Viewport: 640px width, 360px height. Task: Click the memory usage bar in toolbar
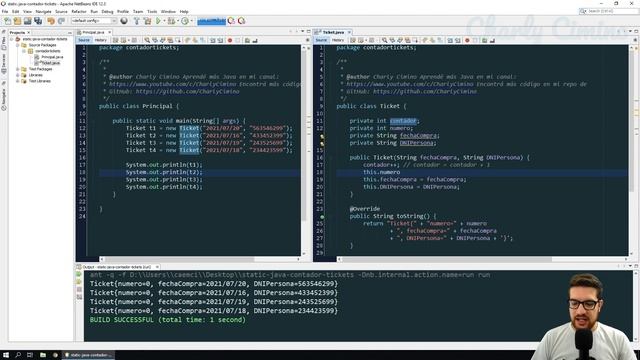pyautogui.click(x=211, y=21)
